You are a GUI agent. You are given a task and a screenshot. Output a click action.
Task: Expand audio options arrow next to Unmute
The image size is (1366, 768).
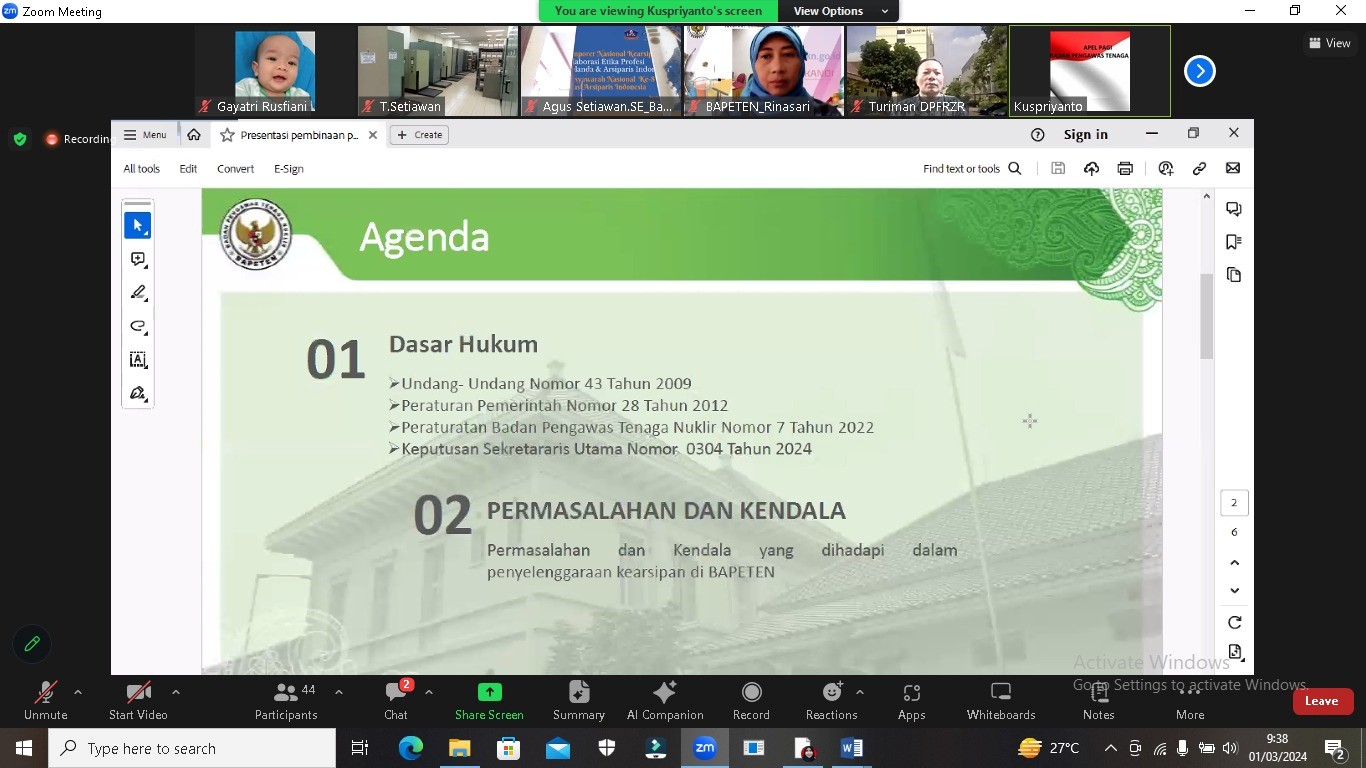(78, 692)
